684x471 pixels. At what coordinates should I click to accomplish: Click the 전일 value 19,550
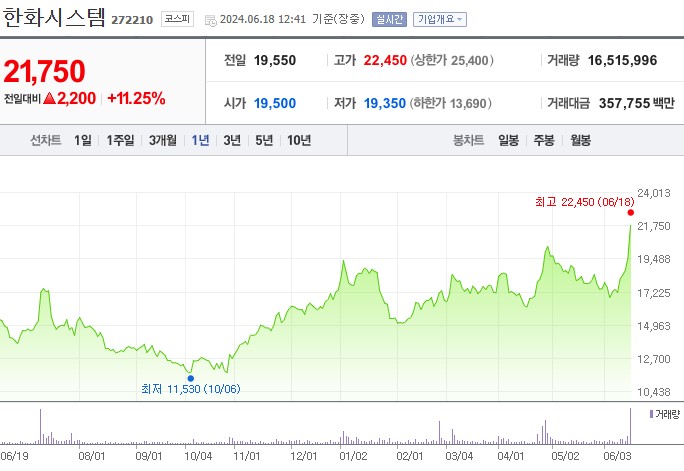pos(275,60)
